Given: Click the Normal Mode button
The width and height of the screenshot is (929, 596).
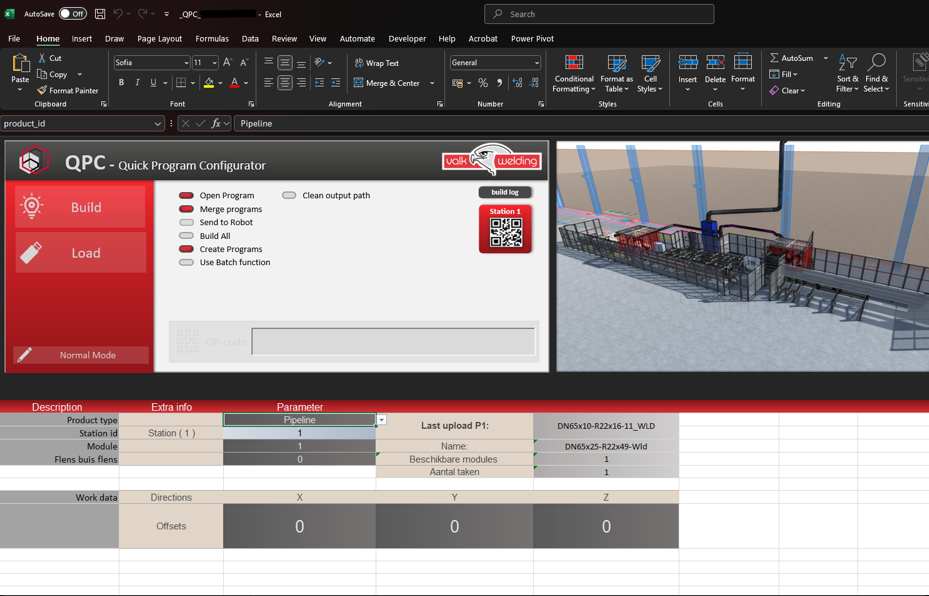Looking at the screenshot, I should click(81, 355).
